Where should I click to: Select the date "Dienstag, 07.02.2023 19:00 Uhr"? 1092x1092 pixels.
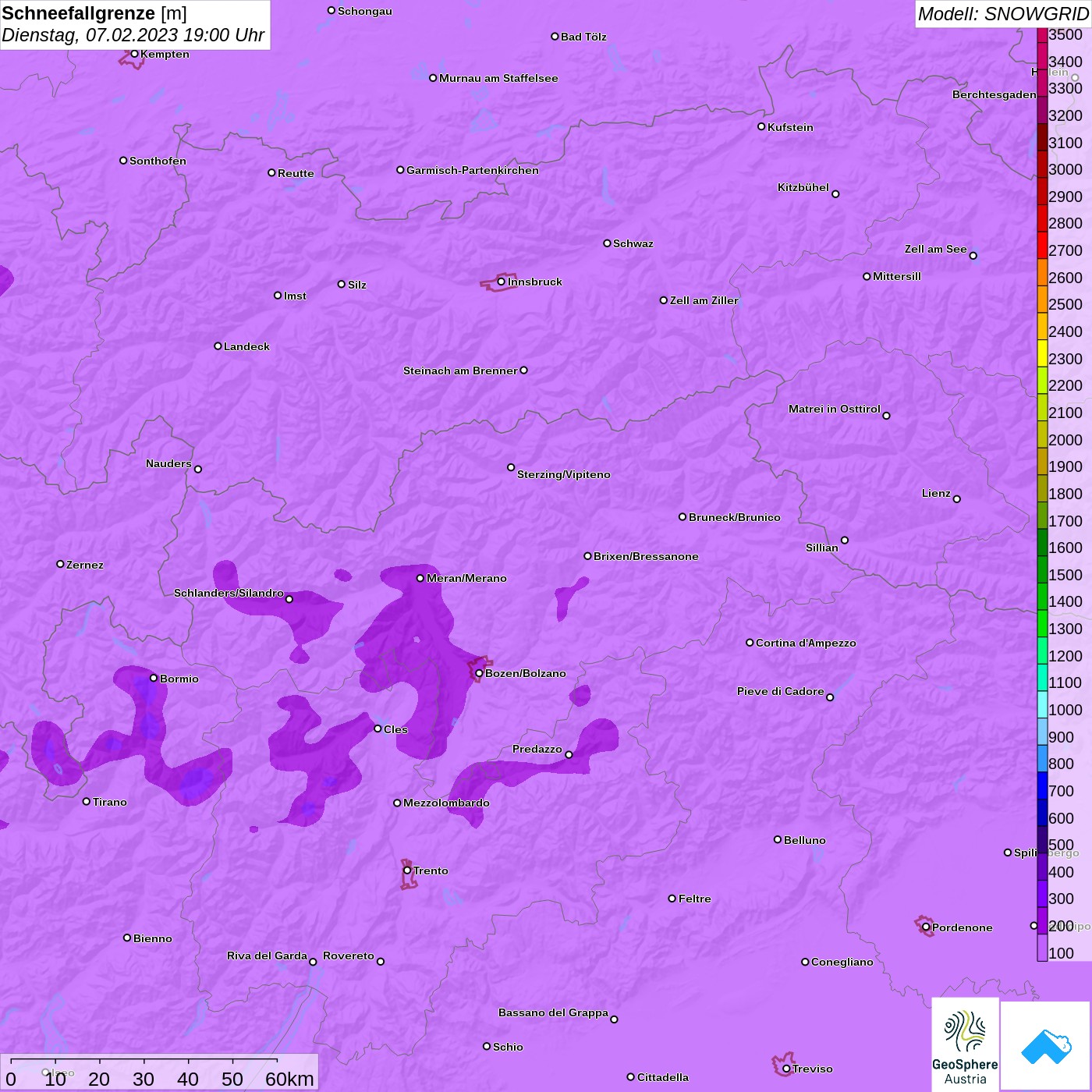tap(133, 35)
